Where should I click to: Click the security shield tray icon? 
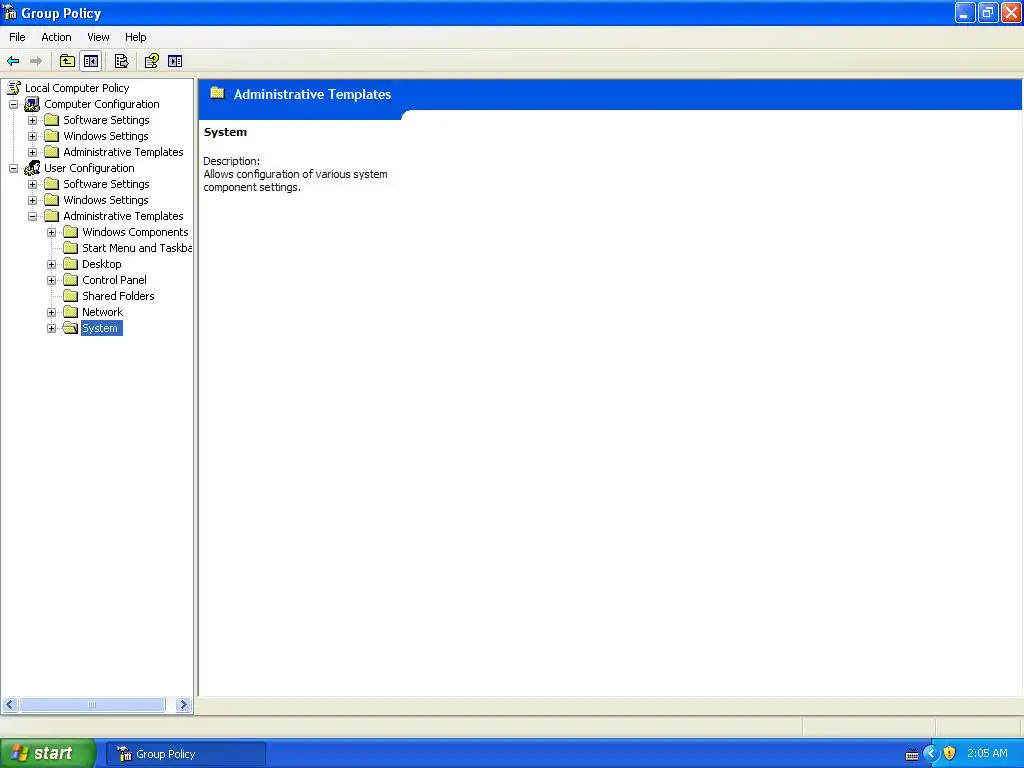point(950,754)
